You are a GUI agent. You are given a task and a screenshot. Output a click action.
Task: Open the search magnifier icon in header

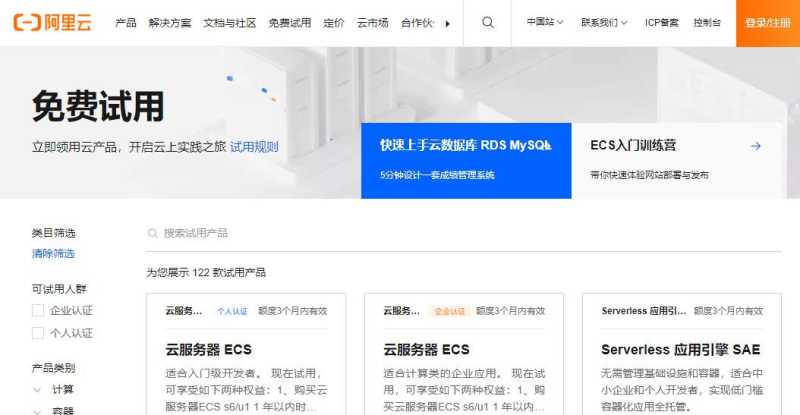(x=488, y=22)
